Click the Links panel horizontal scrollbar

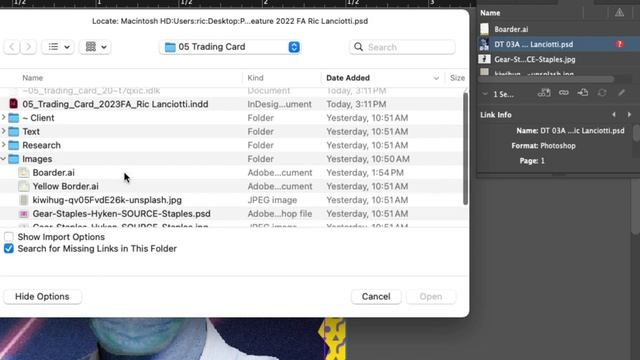[x=547, y=79]
